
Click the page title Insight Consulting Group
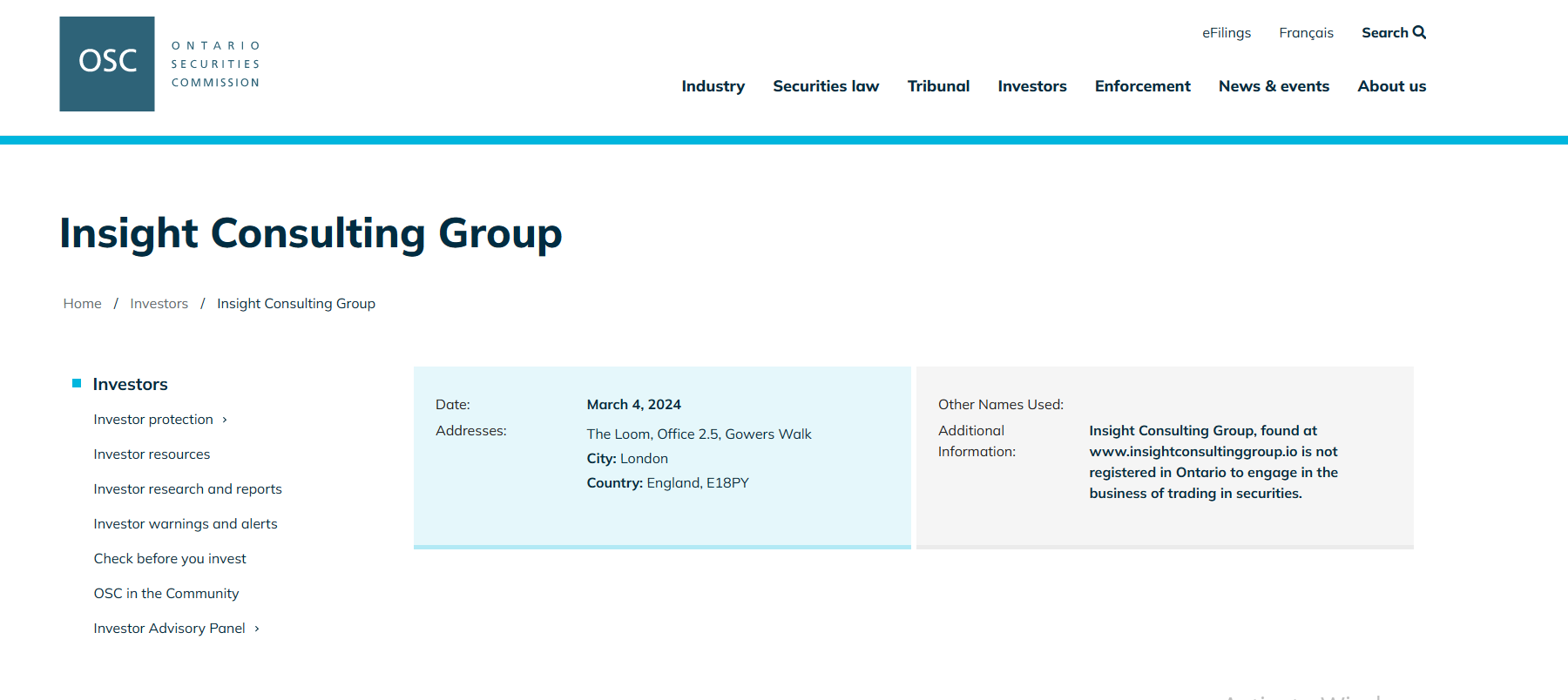[311, 233]
